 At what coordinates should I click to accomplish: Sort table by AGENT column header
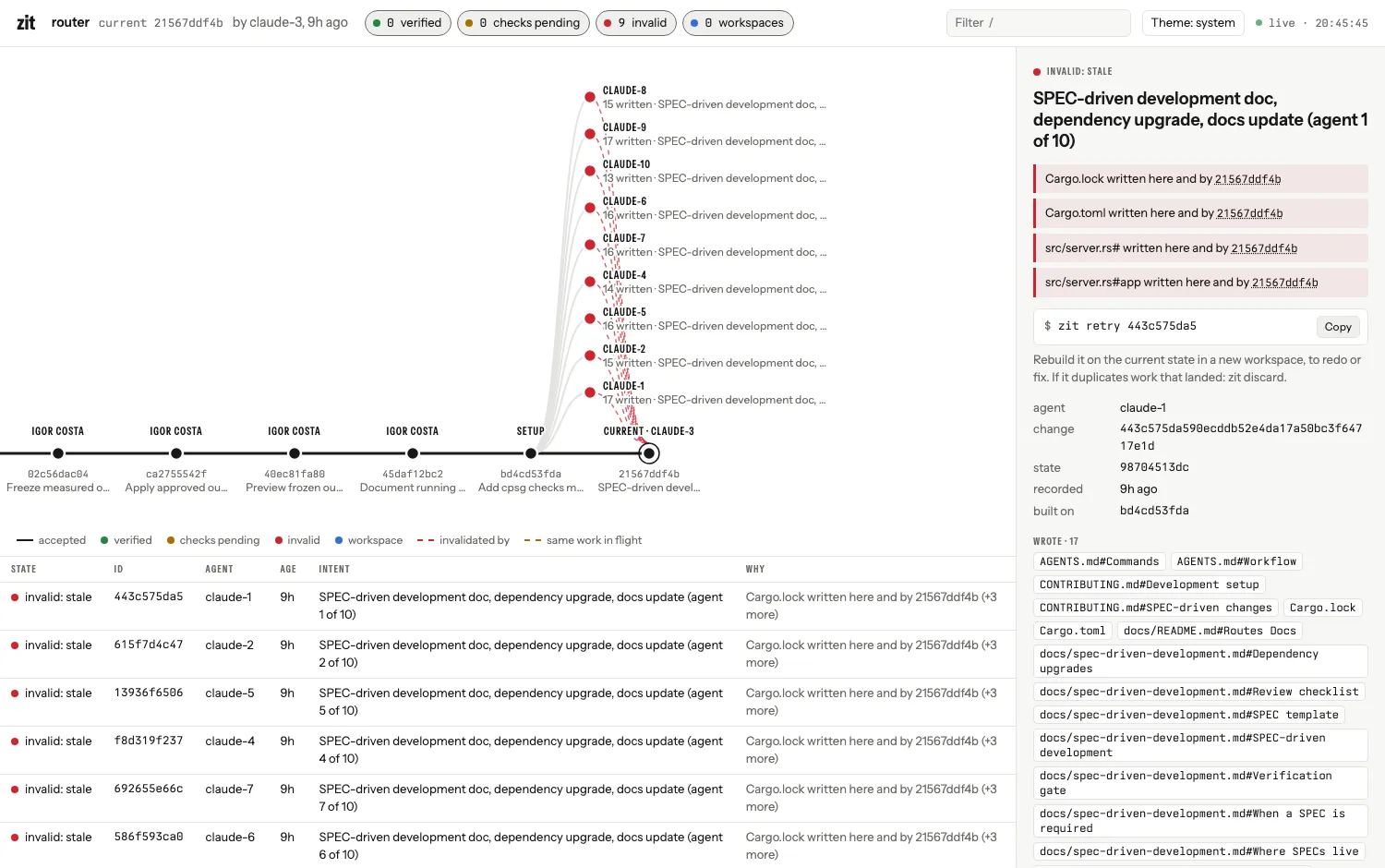tap(219, 570)
